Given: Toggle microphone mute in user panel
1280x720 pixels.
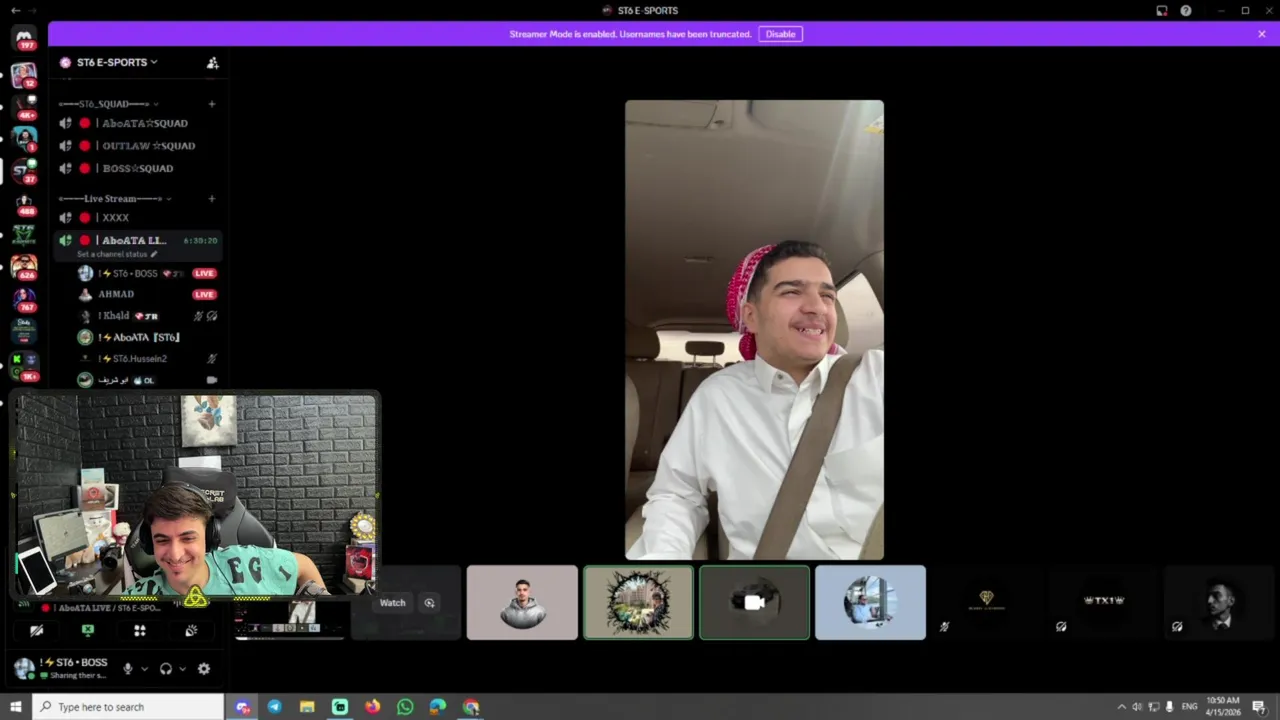Looking at the screenshot, I should [x=127, y=669].
